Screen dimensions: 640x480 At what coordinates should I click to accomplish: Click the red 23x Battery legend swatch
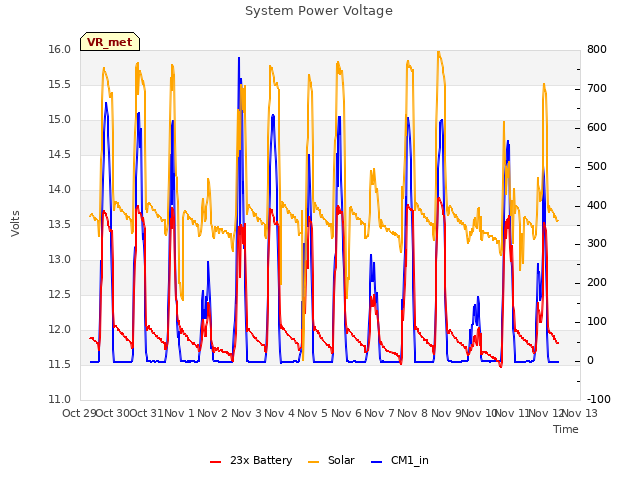point(216,462)
